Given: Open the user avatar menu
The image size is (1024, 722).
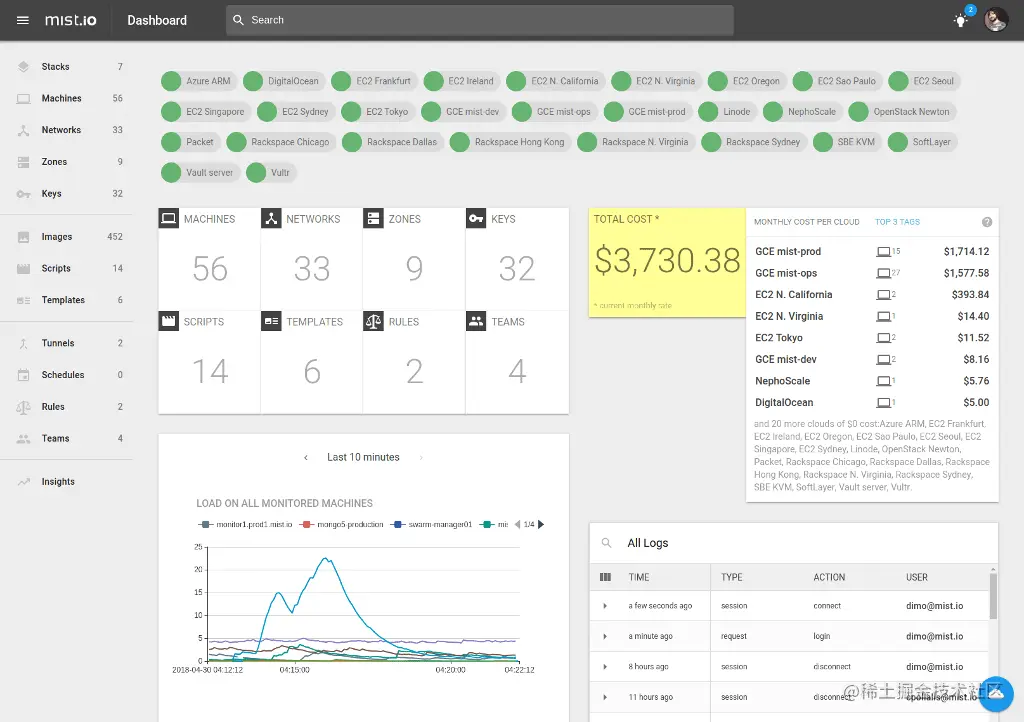Looking at the screenshot, I should (x=995, y=20).
